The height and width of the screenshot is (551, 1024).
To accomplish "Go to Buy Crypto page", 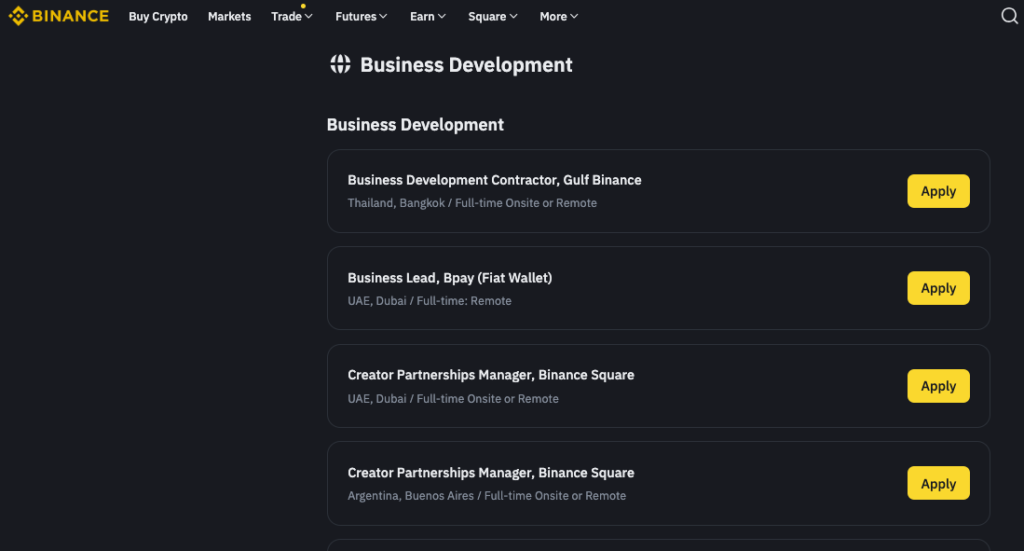I will pos(158,17).
